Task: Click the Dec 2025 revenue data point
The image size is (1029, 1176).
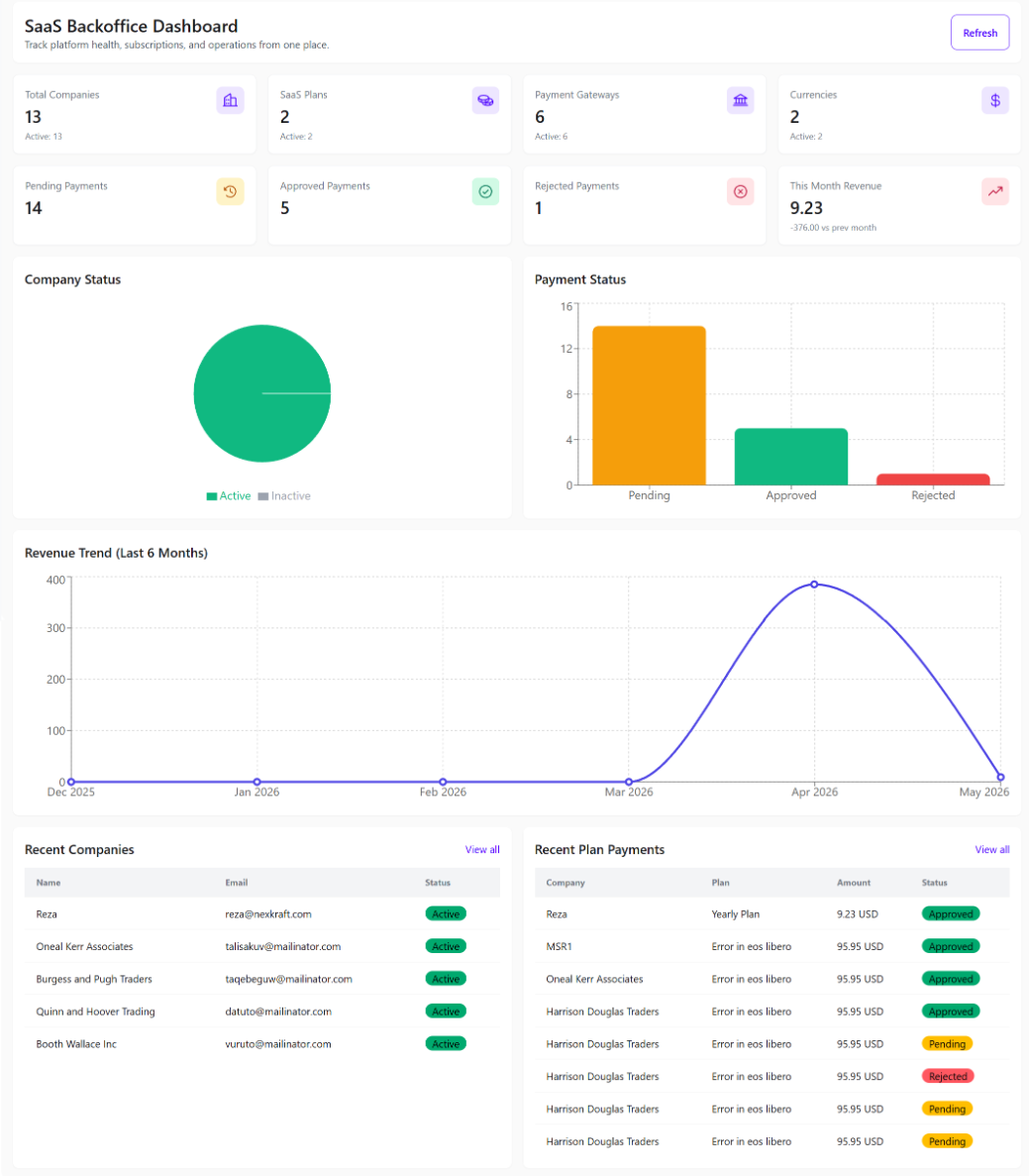Action: (71, 782)
